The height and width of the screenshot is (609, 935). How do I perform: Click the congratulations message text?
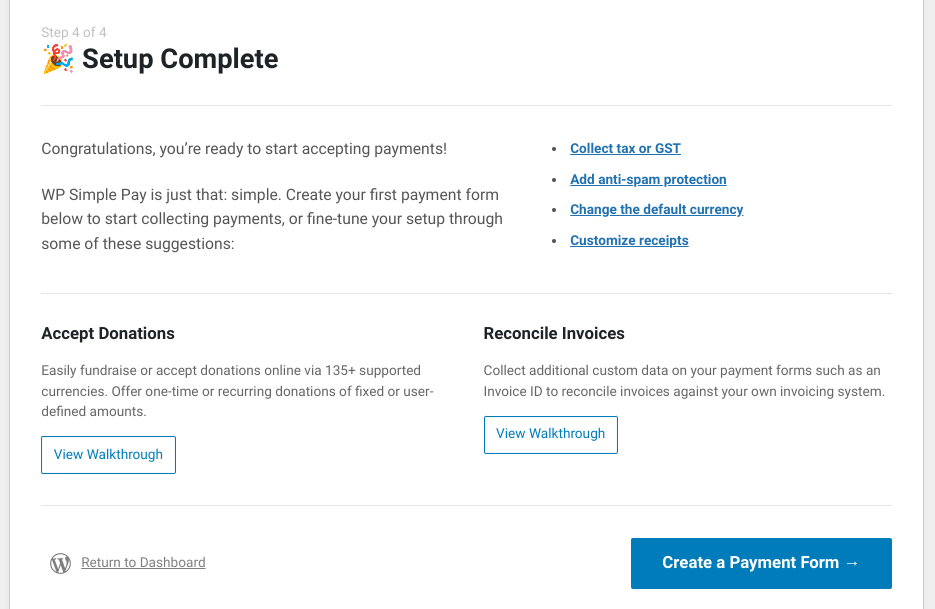244,148
